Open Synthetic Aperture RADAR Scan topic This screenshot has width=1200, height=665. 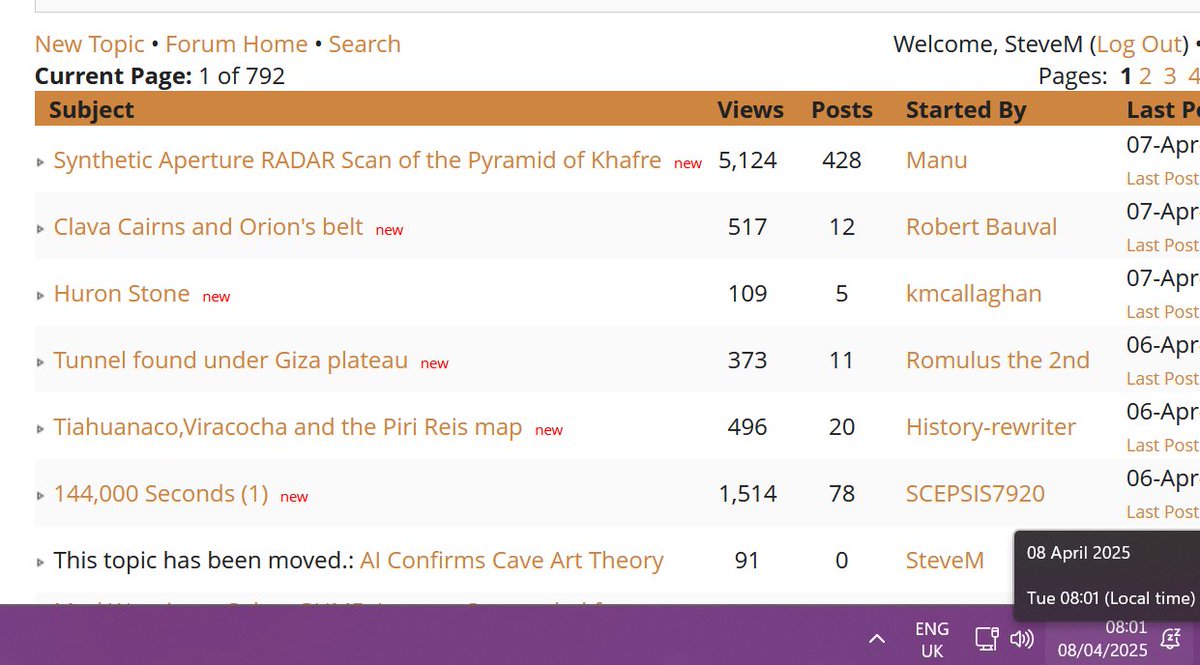pyautogui.click(x=357, y=160)
